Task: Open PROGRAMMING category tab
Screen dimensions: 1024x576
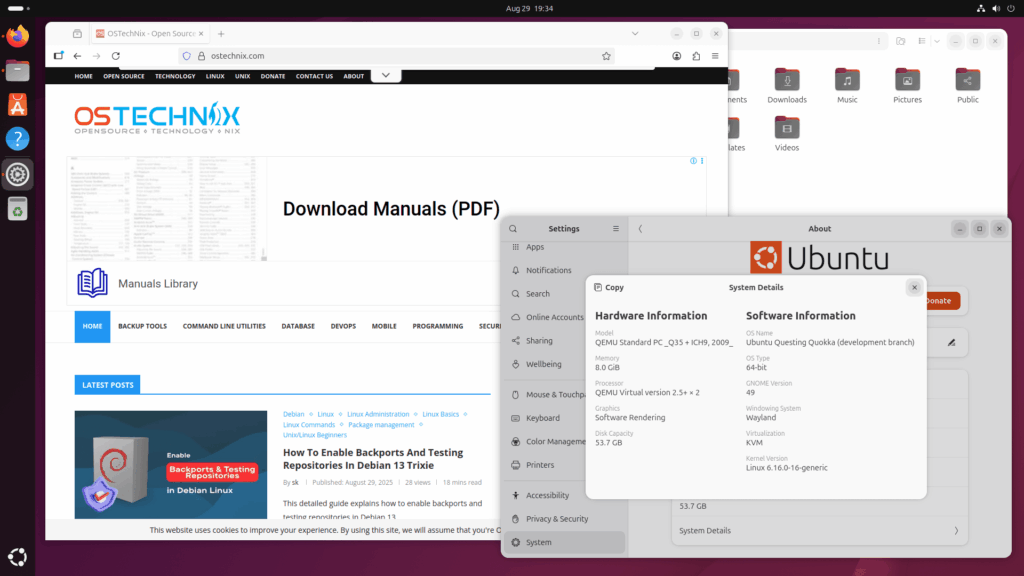Action: [x=438, y=327]
